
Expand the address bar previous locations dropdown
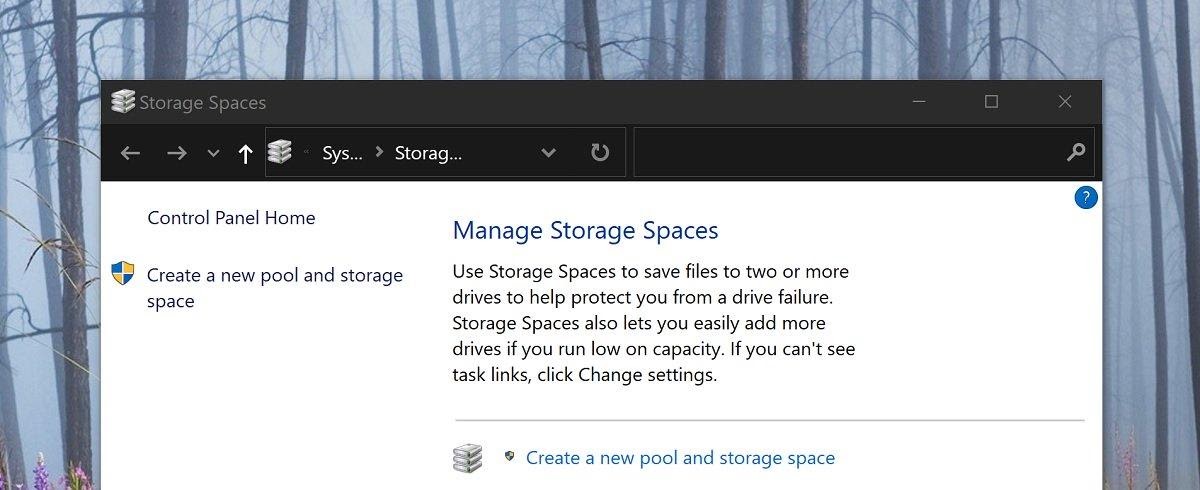tap(548, 153)
